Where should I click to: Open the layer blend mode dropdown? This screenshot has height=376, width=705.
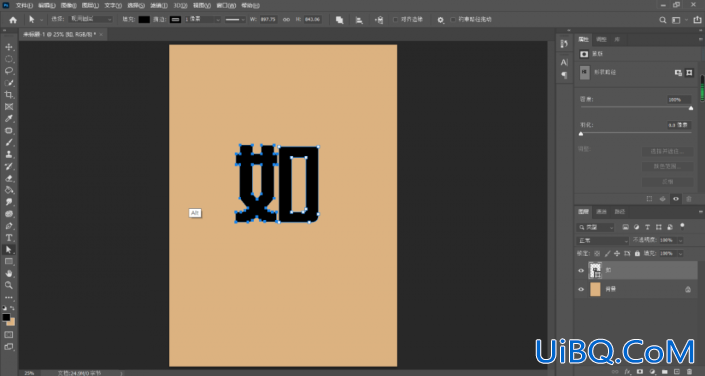(x=603, y=241)
